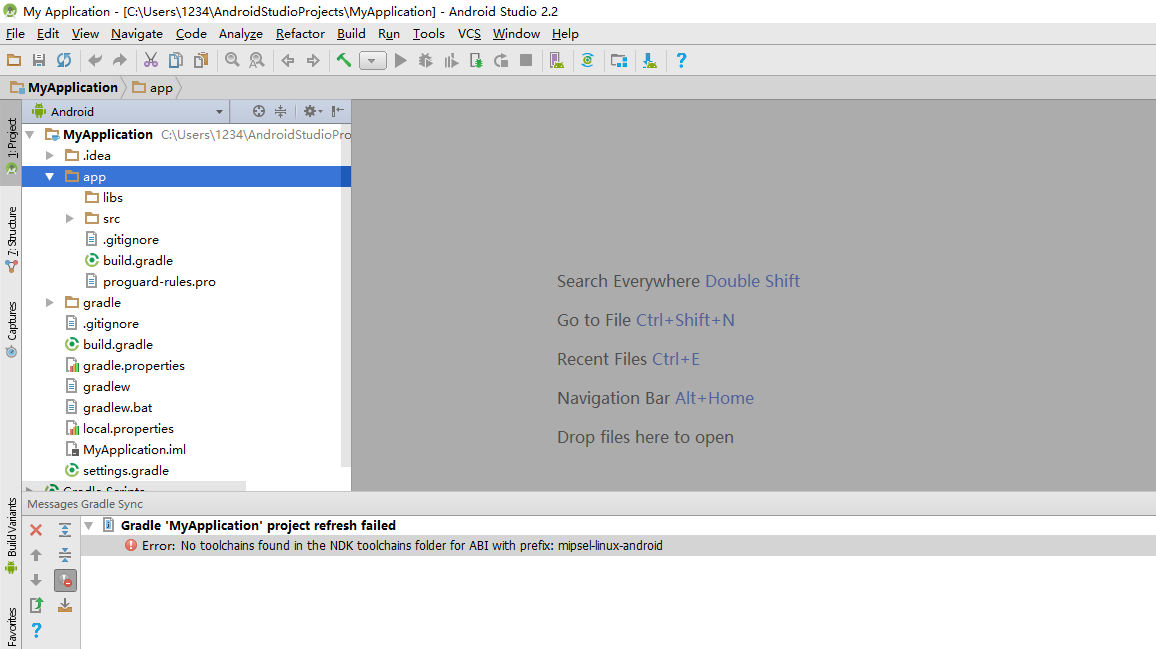Click the Save All floppy icon
Screen dimensions: 1156x649
[39, 60]
